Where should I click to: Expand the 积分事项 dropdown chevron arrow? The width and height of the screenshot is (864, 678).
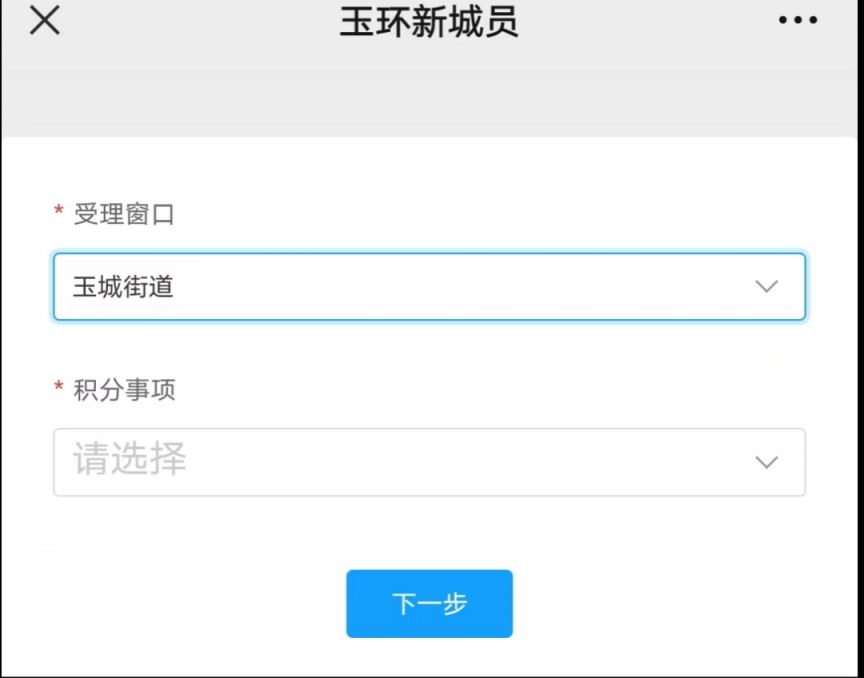(766, 462)
